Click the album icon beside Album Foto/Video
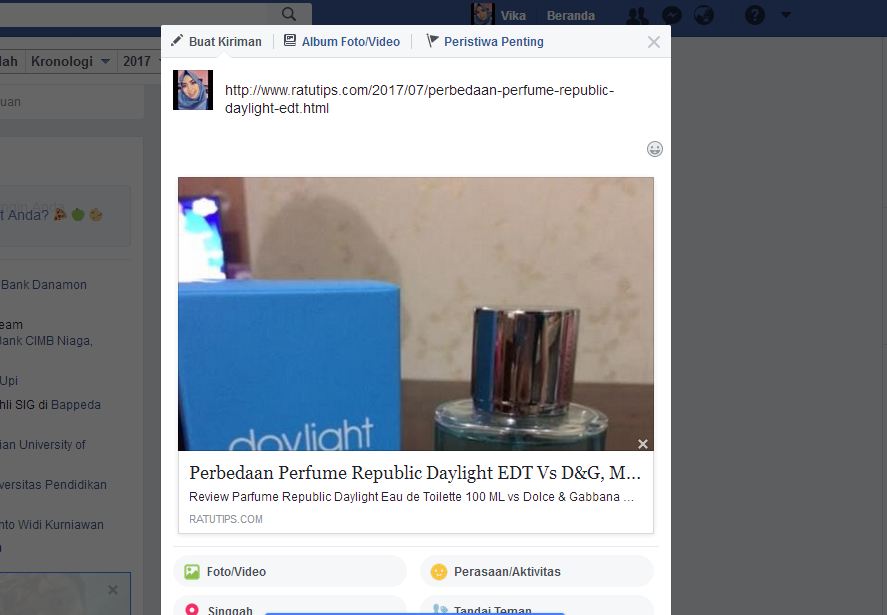The height and width of the screenshot is (615, 887). (290, 40)
